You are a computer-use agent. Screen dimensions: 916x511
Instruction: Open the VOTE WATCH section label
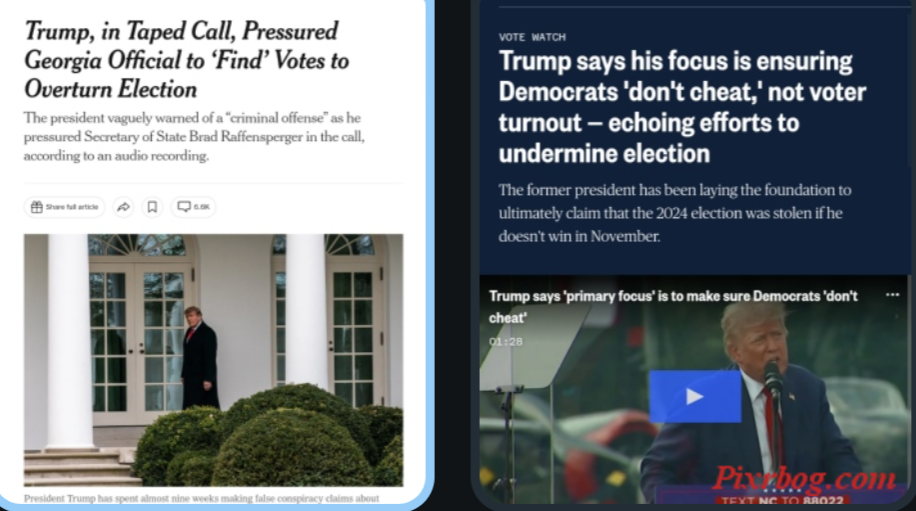532,37
